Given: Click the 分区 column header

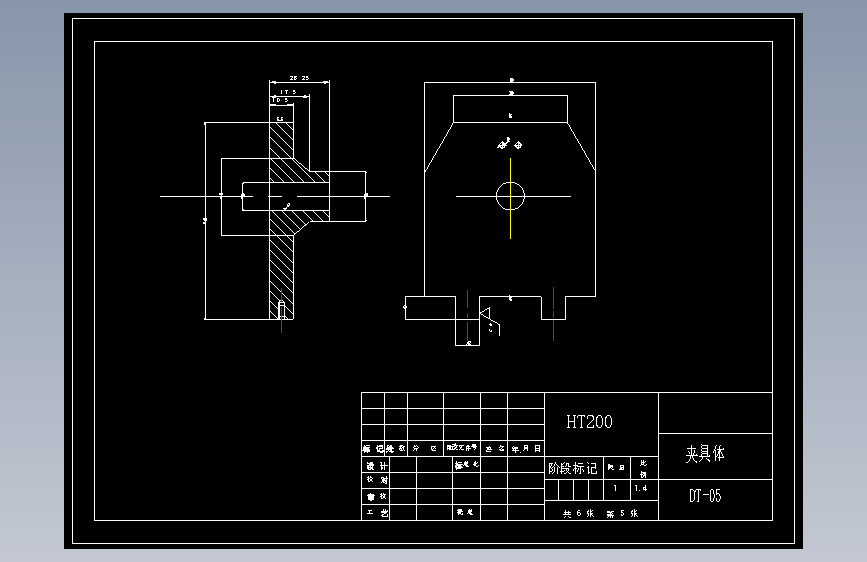Looking at the screenshot, I should point(425,448).
